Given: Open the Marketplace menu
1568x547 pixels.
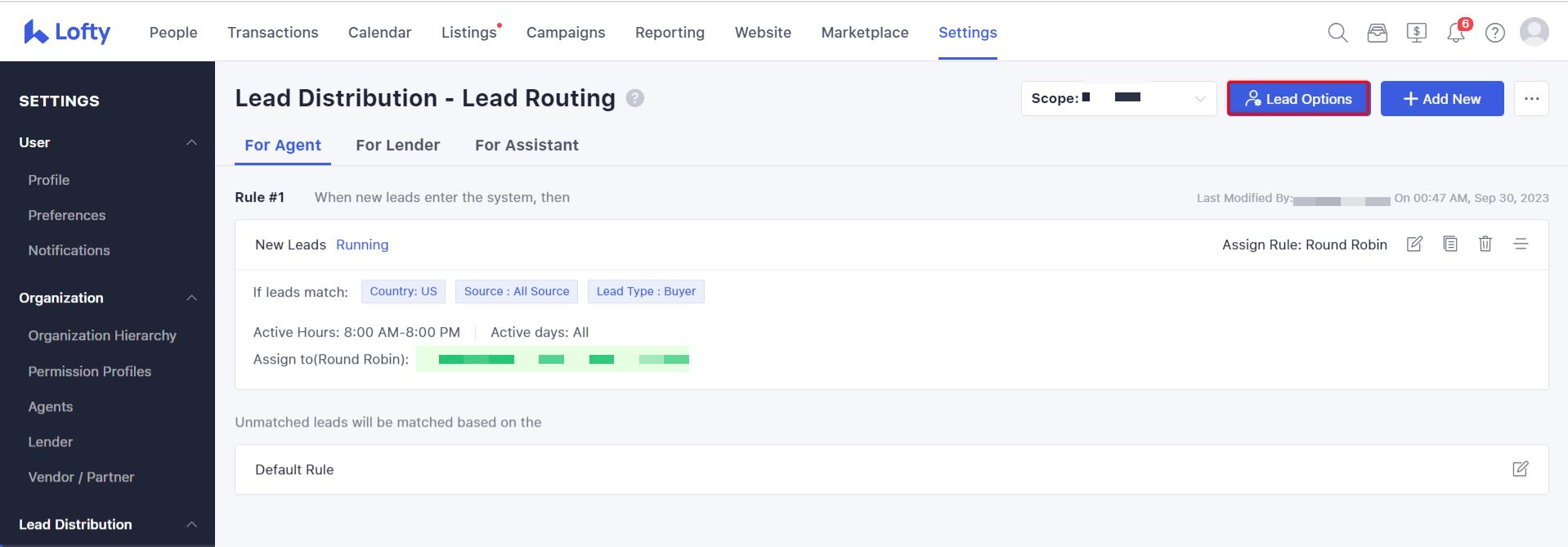Looking at the screenshot, I should click(x=865, y=33).
